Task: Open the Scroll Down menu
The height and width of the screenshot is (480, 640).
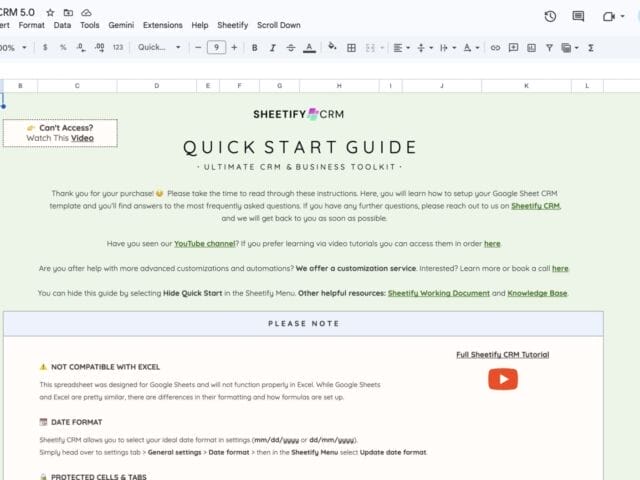Action: coord(278,25)
